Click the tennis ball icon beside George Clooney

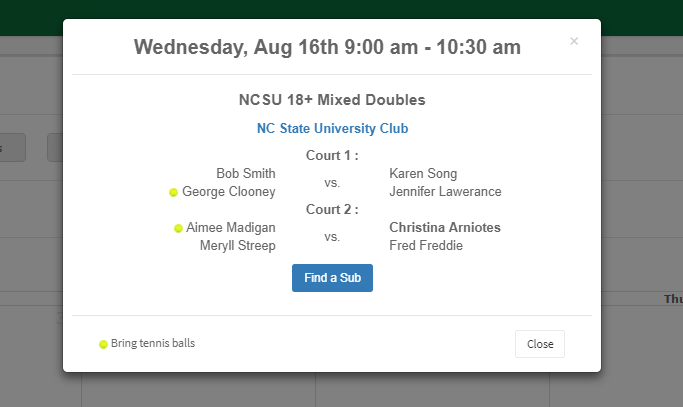[x=173, y=192]
